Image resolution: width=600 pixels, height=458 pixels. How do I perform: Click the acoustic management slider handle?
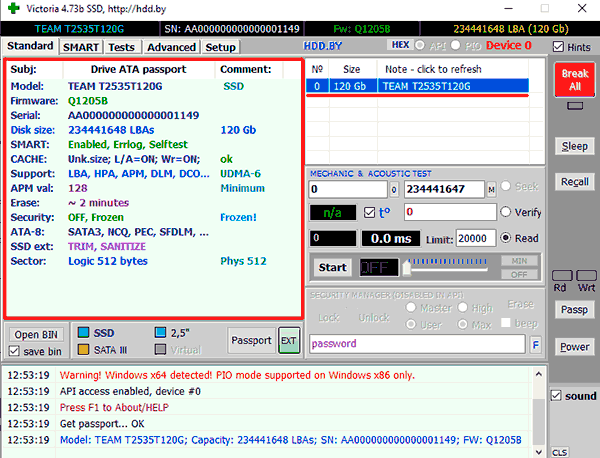click(407, 267)
